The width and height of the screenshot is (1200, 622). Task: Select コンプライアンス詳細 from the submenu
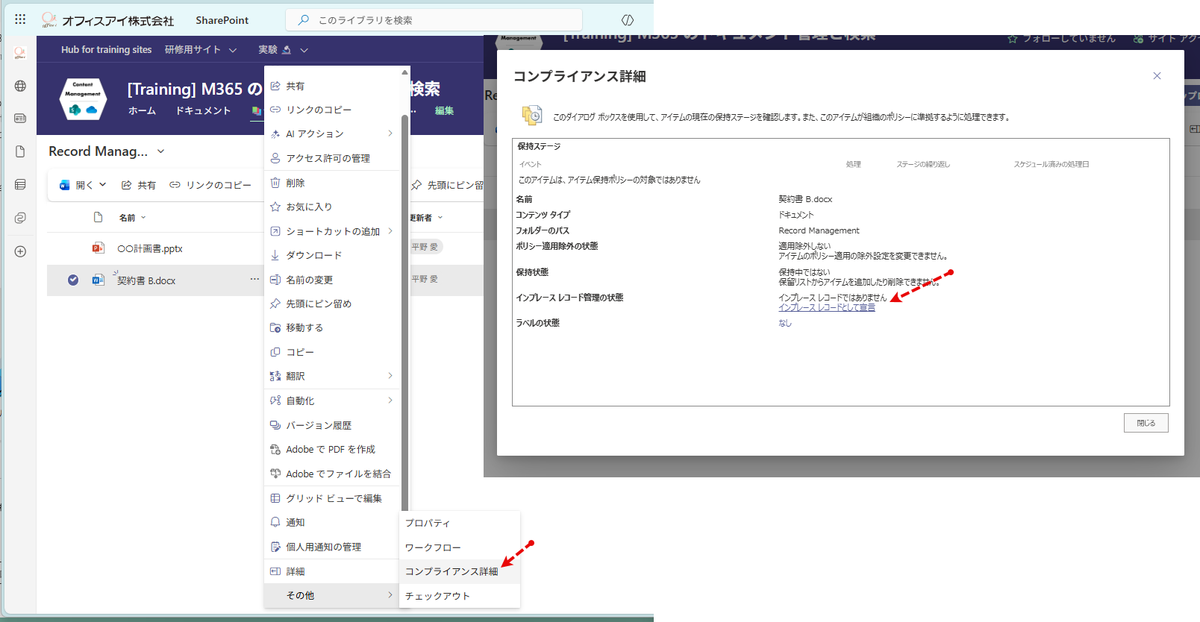tap(450, 571)
